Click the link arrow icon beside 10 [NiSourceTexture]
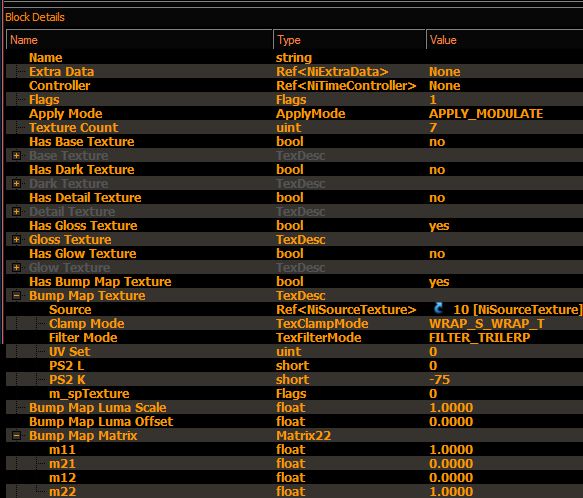 point(438,308)
